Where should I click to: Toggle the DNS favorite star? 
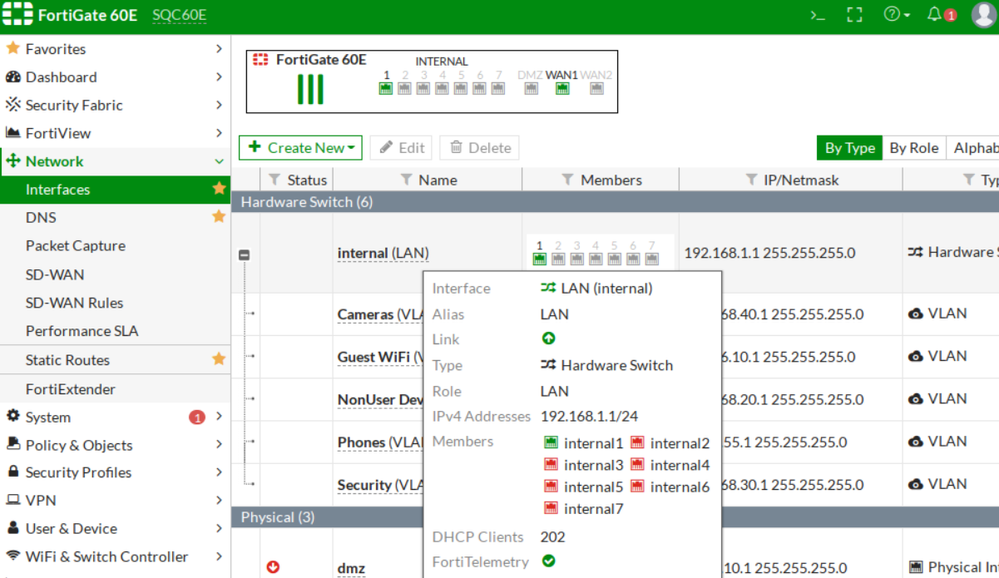click(x=219, y=217)
